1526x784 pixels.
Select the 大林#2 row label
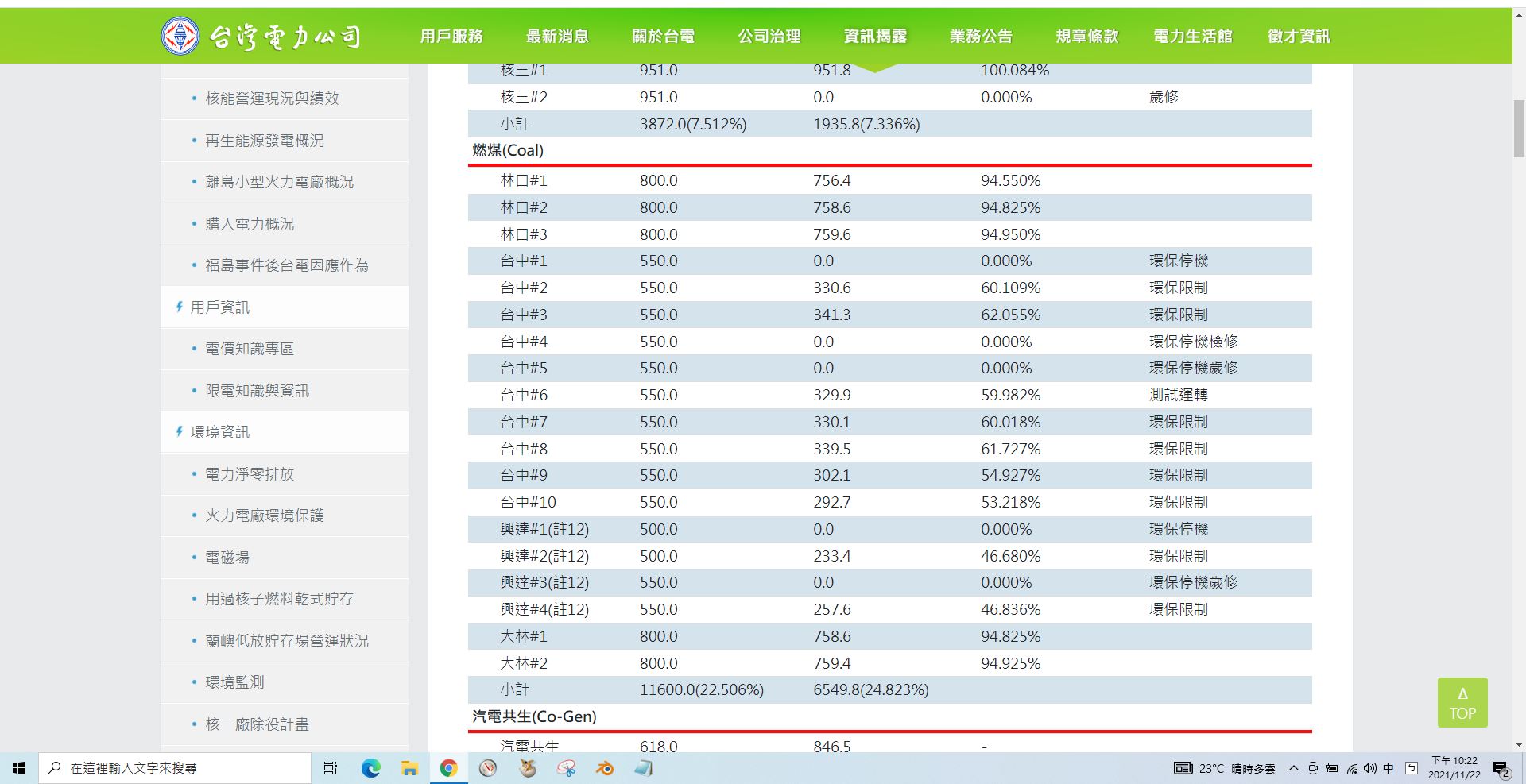point(524,663)
